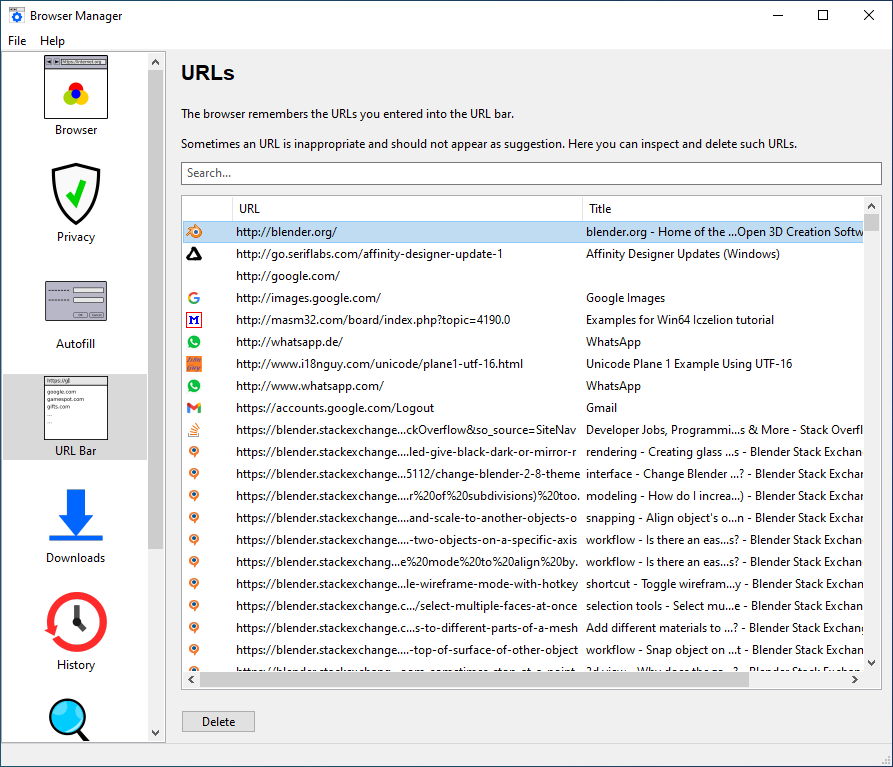Click the Developer Jobs Stack Overflow title

[x=724, y=430]
